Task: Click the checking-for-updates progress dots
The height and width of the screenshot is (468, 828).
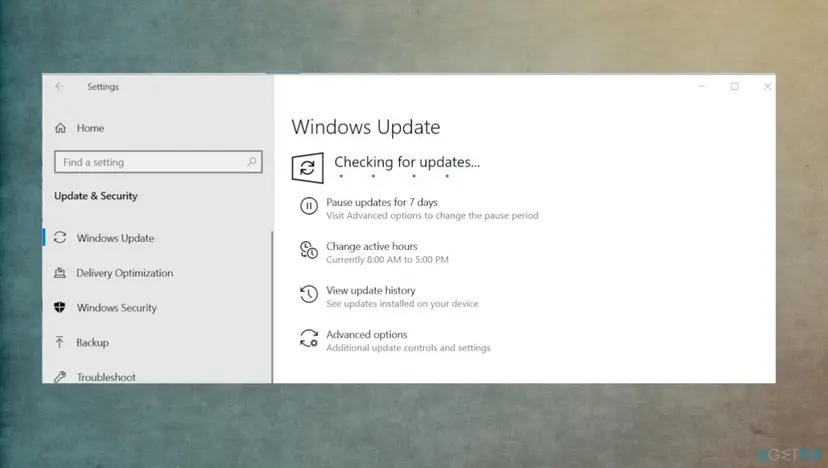Action: tap(394, 176)
